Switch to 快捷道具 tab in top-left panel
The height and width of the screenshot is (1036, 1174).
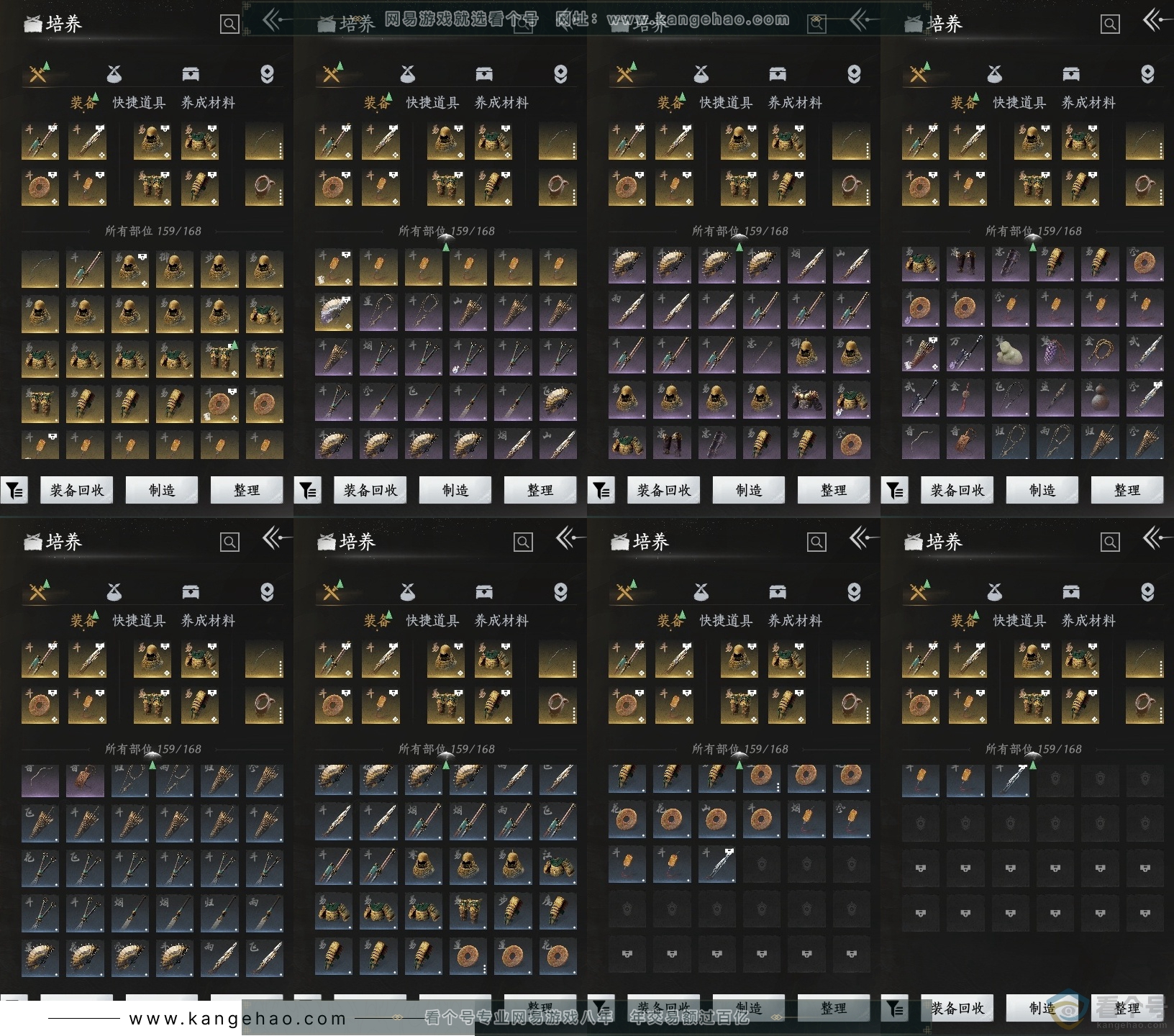(139, 103)
